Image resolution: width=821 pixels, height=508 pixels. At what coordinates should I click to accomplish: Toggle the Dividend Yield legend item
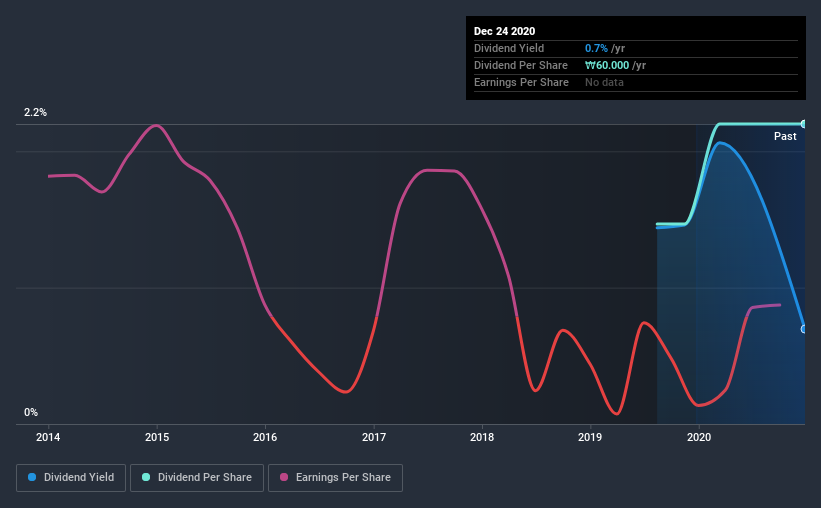click(x=72, y=478)
